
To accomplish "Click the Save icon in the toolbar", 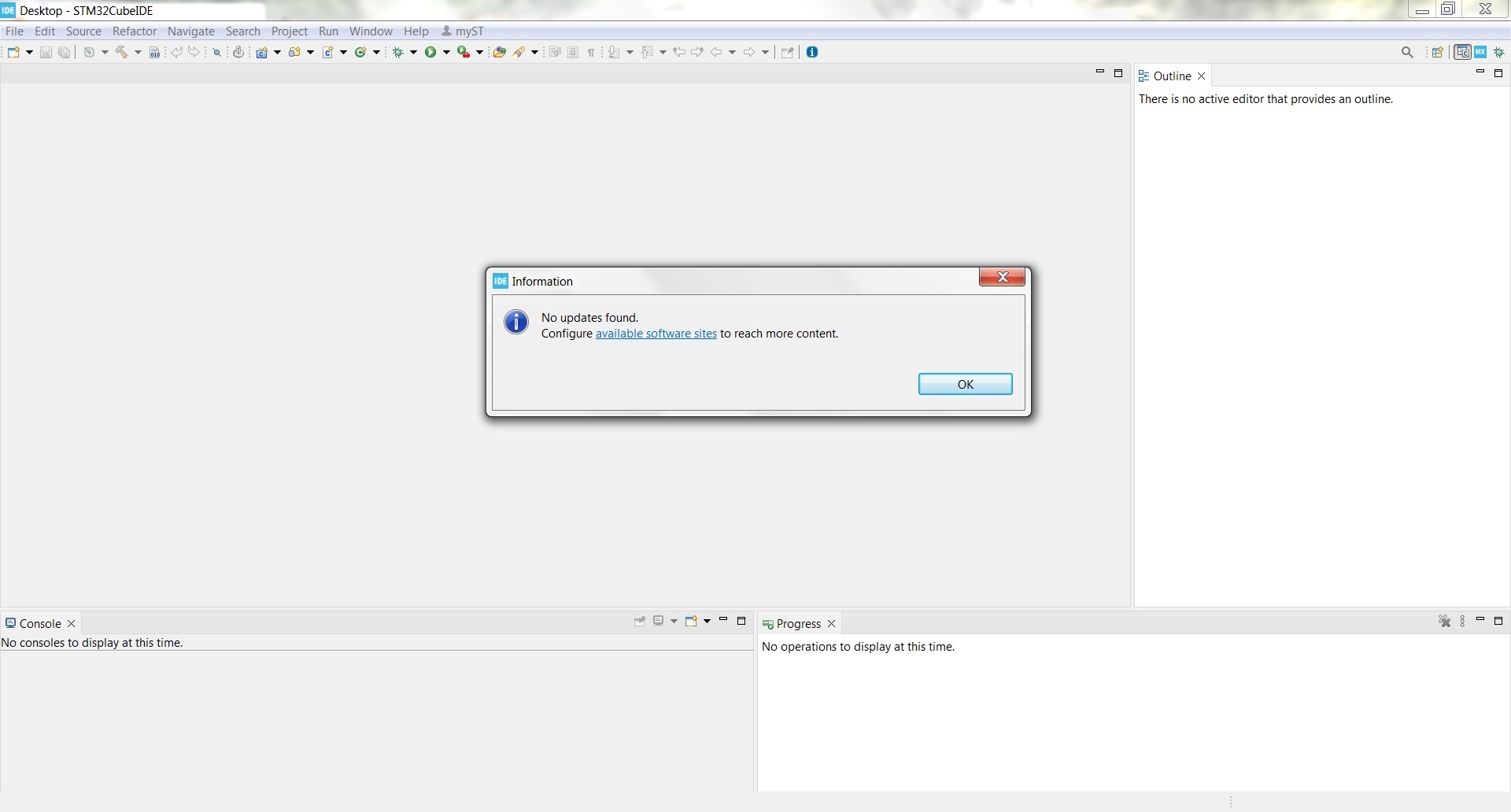I will [46, 52].
